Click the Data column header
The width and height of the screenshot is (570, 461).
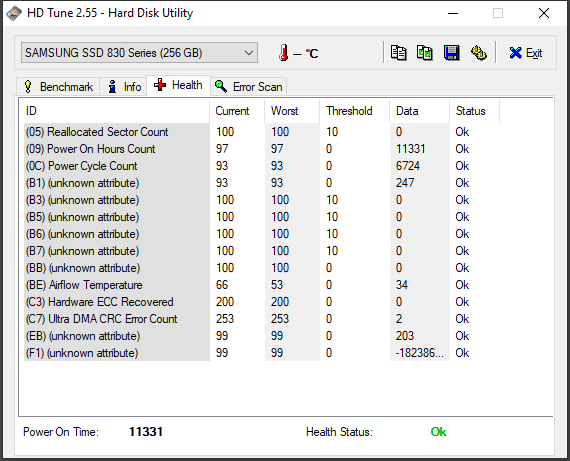point(420,111)
